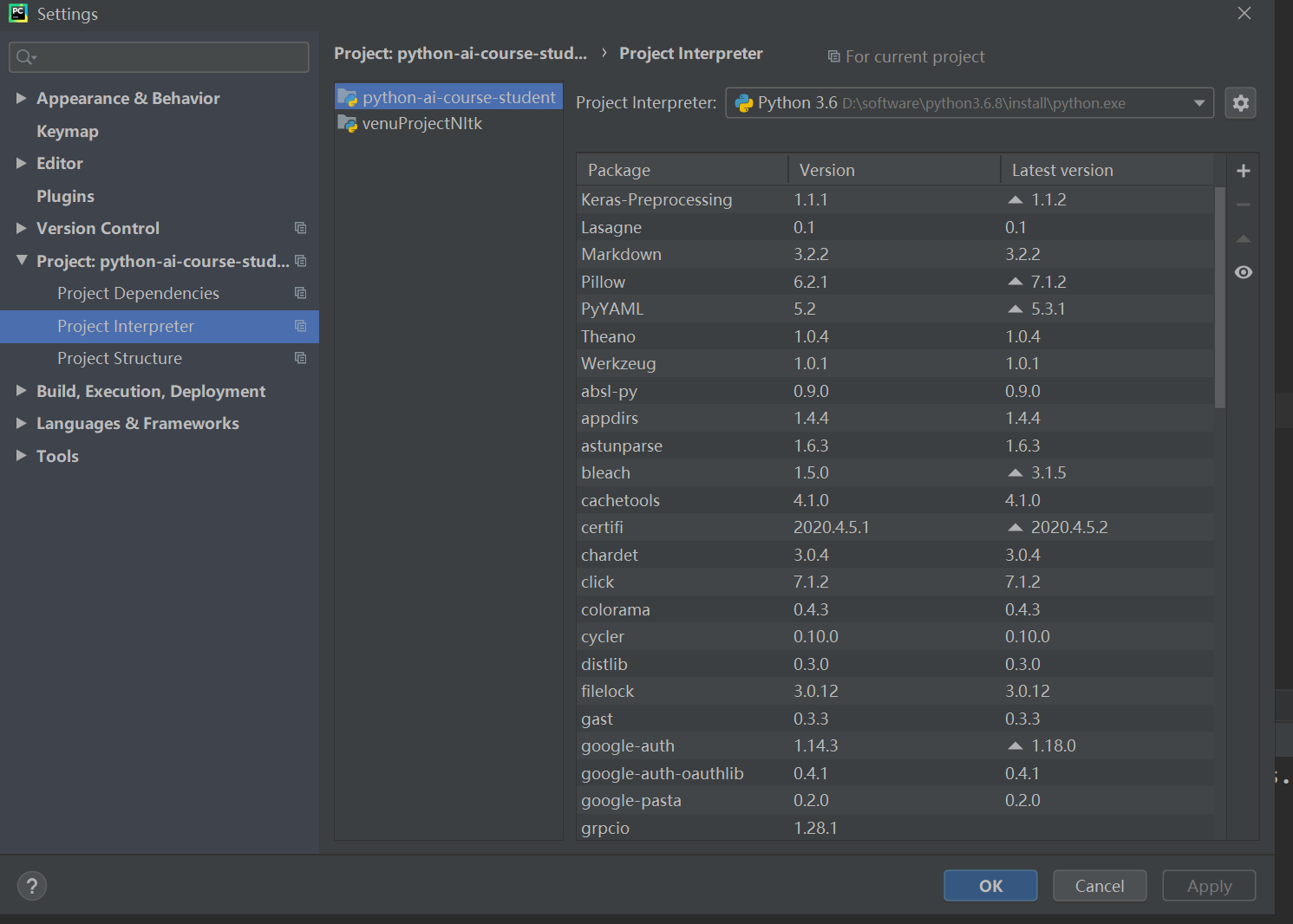Click copy icon beside Project Interpreter
Image resolution: width=1293 pixels, height=924 pixels.
coord(300,326)
